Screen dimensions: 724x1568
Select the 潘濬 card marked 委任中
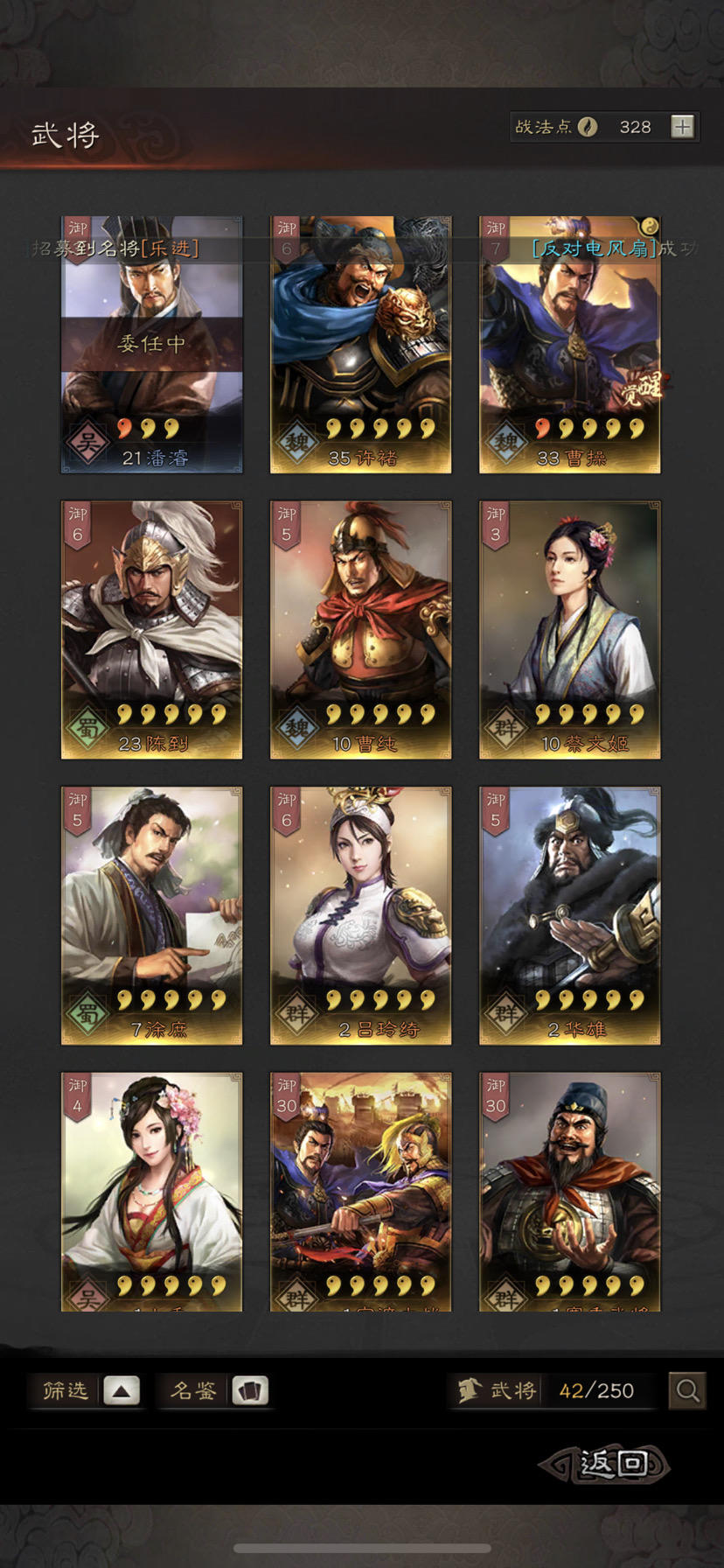151,345
